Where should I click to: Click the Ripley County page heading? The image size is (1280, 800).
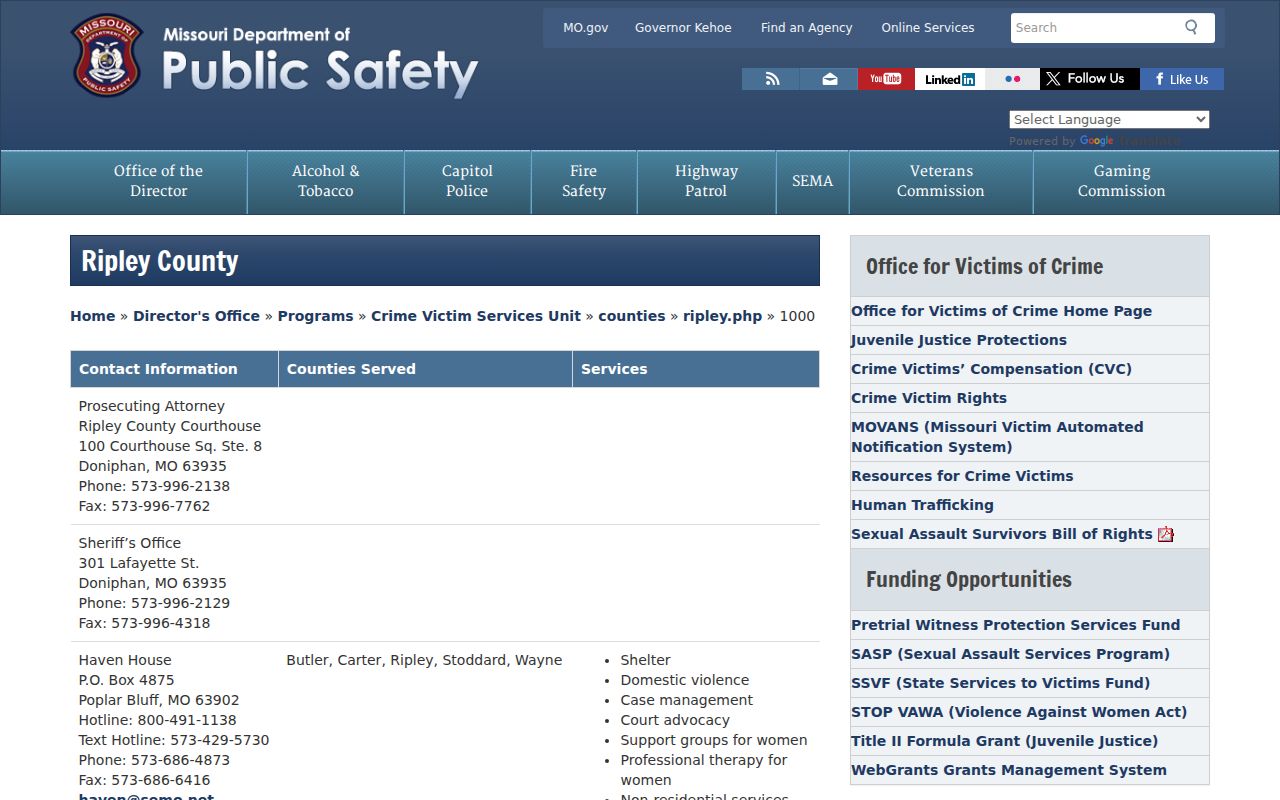pos(160,261)
